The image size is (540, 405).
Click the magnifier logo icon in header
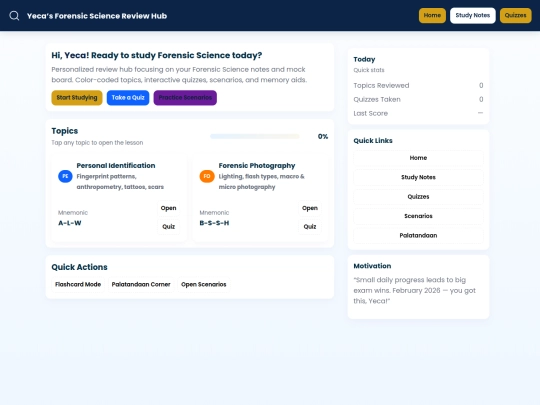[14, 15]
